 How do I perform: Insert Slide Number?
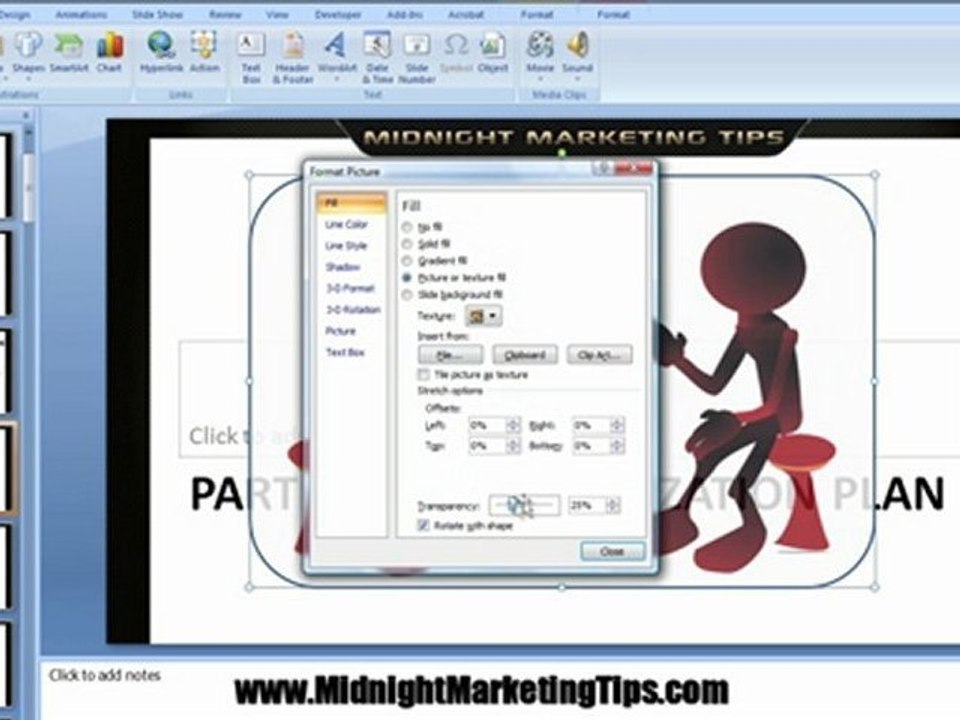coord(417,58)
